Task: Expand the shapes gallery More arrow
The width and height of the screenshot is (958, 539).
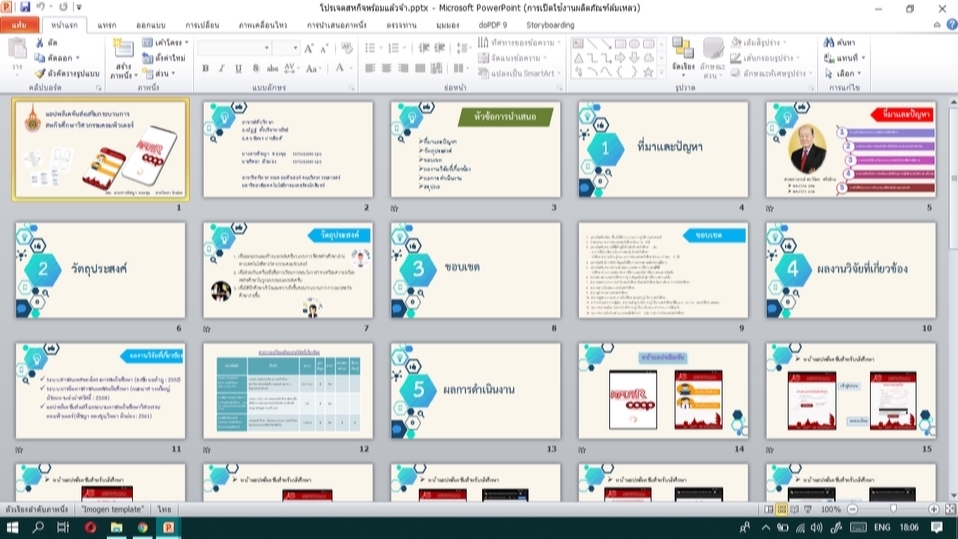Action: [661, 73]
